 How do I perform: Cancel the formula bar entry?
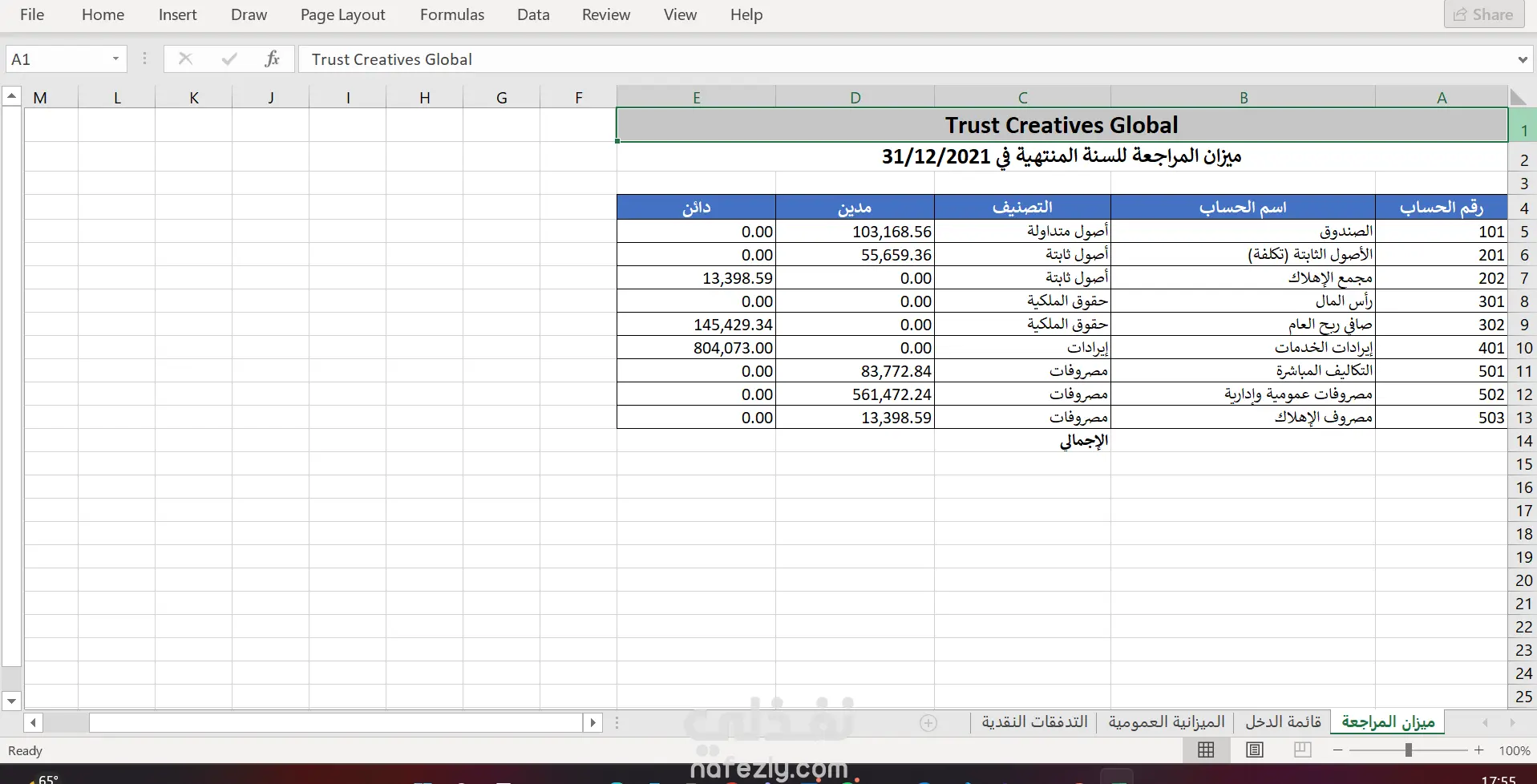(x=185, y=59)
